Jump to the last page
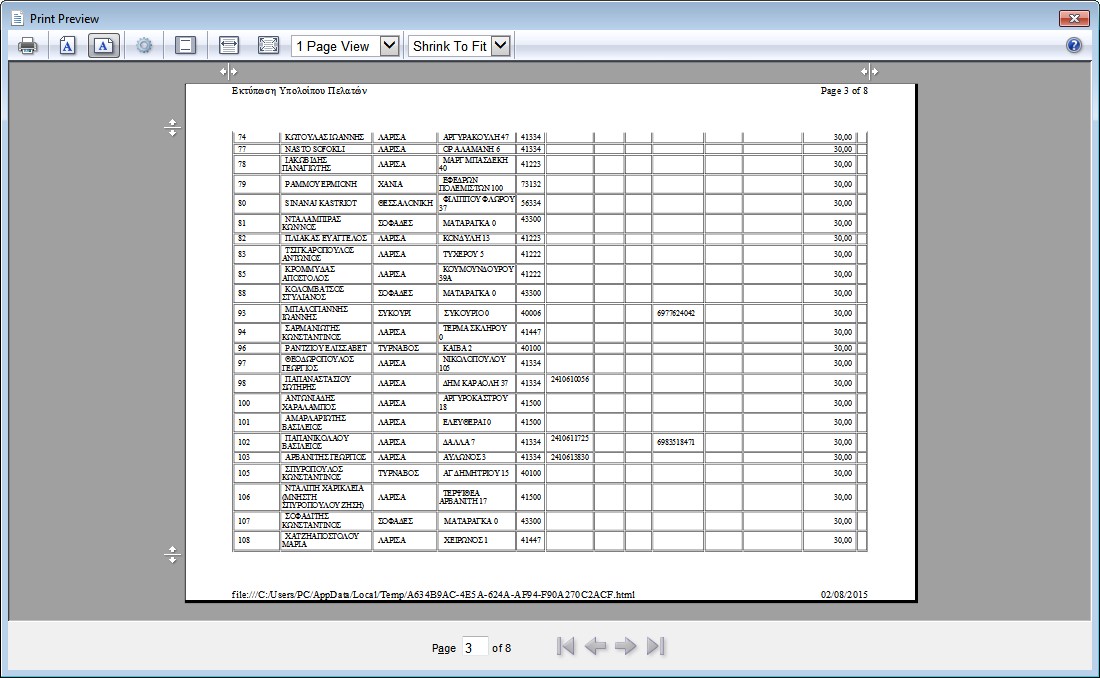 [656, 647]
